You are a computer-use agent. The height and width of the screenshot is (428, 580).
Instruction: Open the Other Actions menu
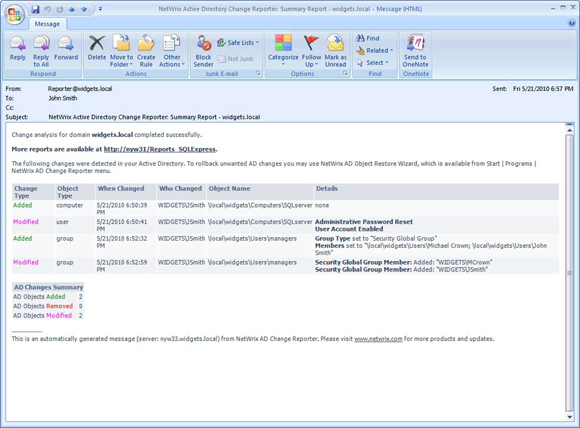[x=172, y=51]
